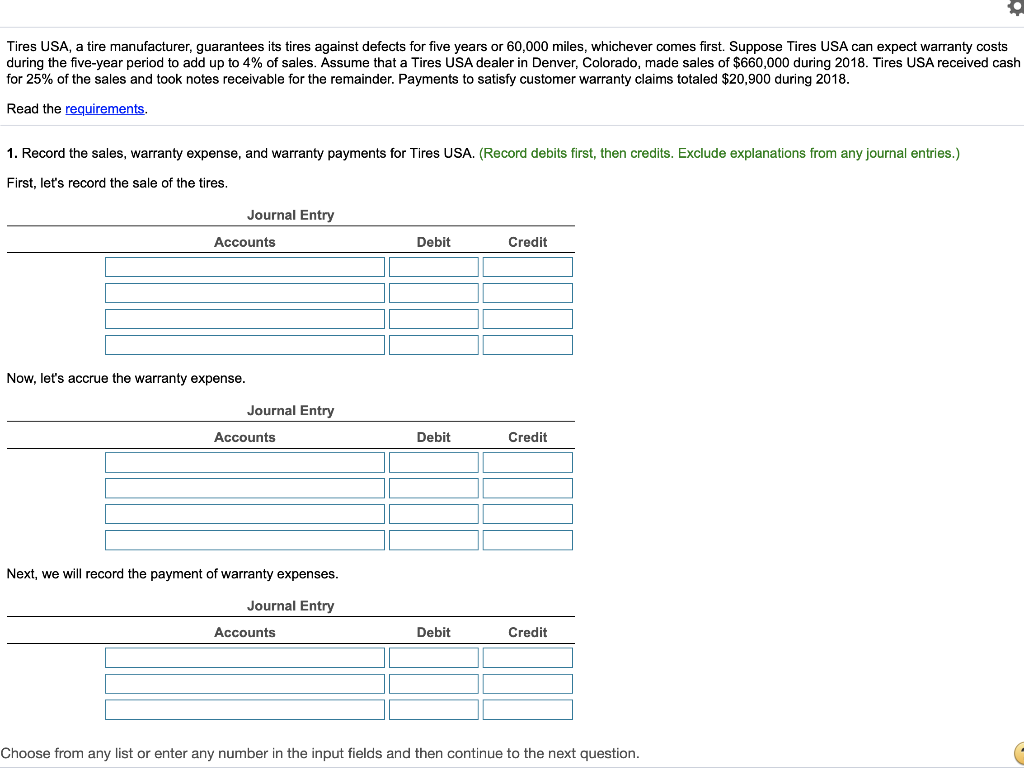Click the Credit field of the warranty payment last row
This screenshot has width=1024, height=770.
(x=527, y=709)
